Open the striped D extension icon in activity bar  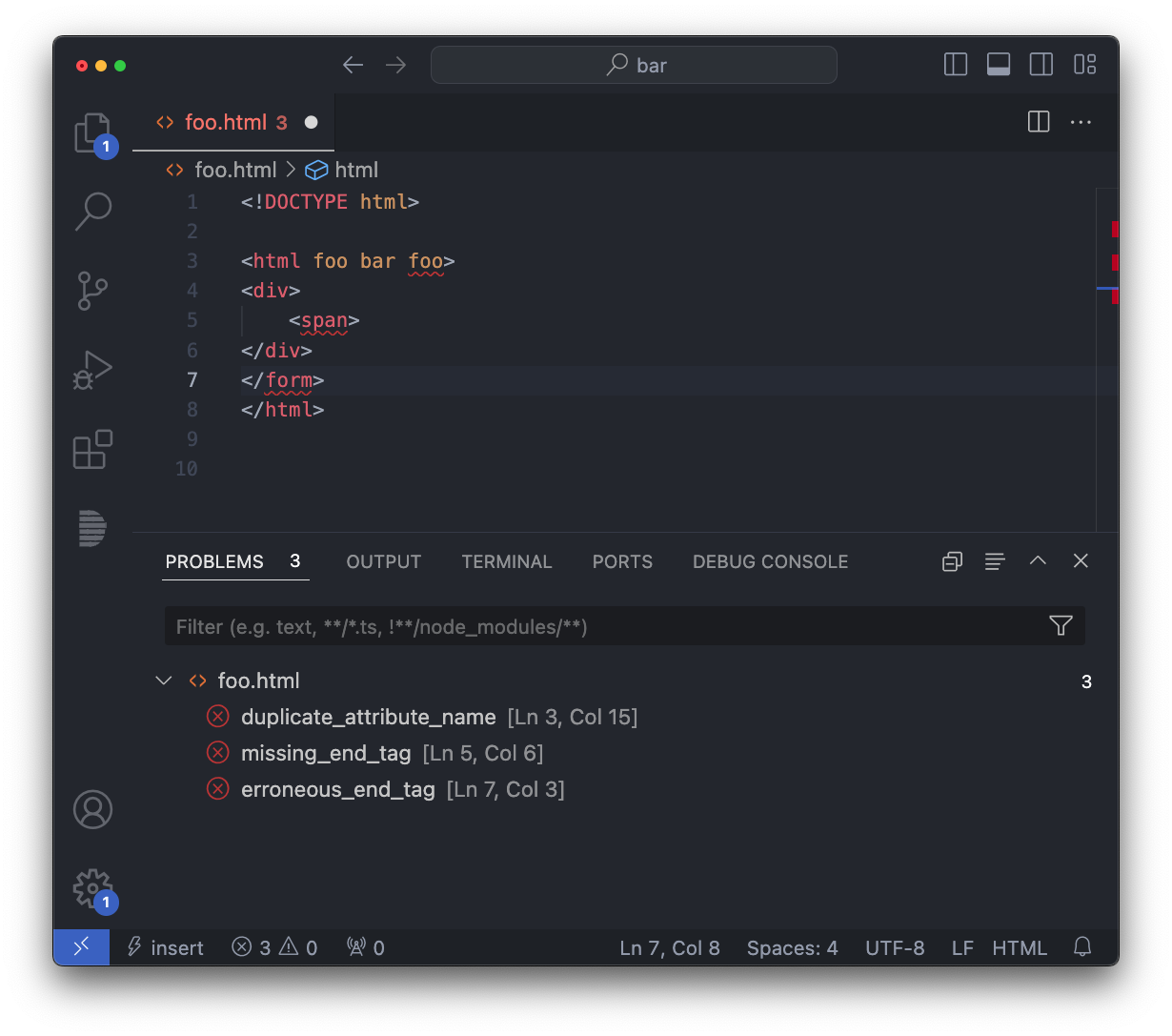tap(92, 528)
